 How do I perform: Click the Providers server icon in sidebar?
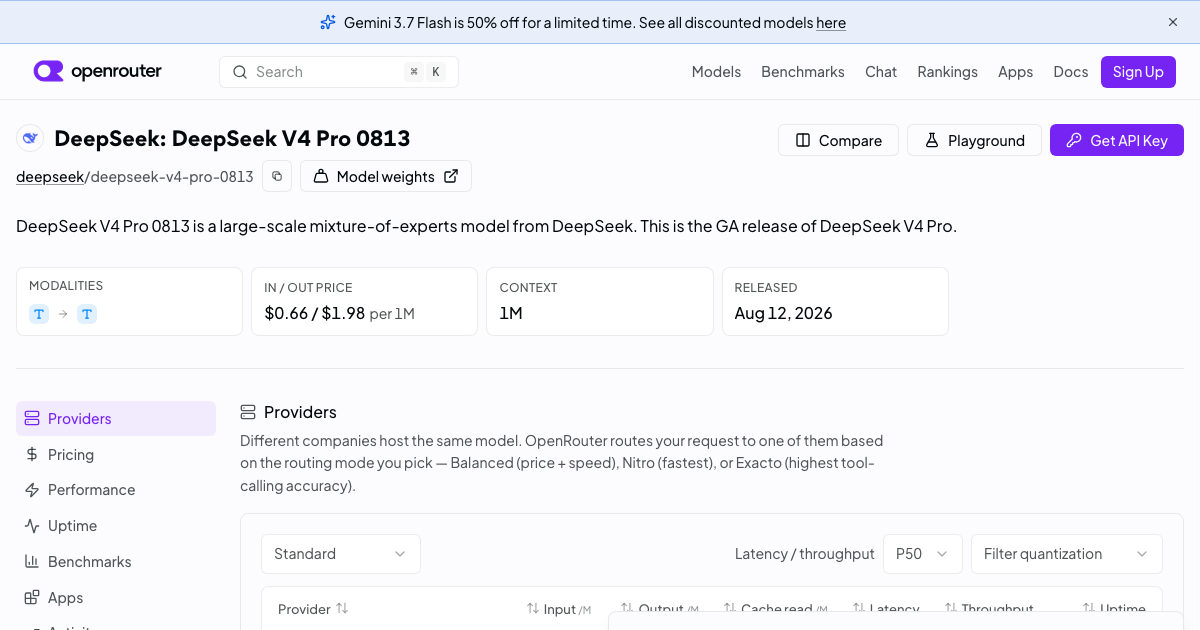pos(32,419)
